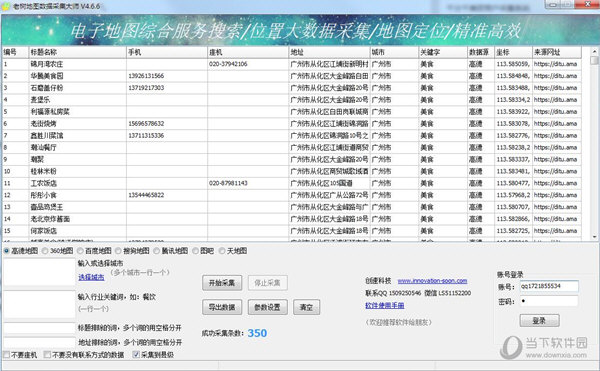Click coordinate cell 113.585059
600x371 pixels.
(x=513, y=64)
